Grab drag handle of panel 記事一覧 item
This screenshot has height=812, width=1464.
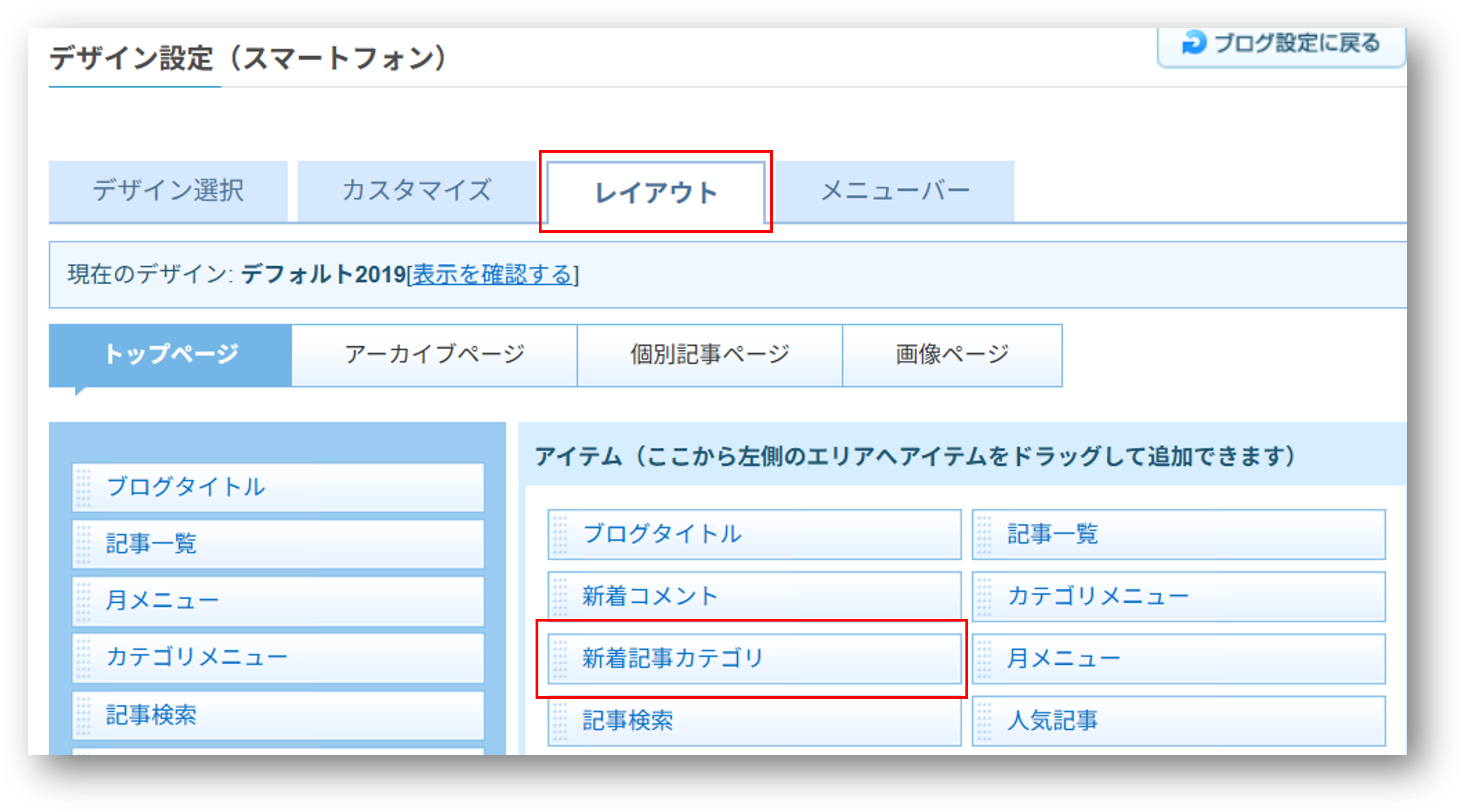984,534
